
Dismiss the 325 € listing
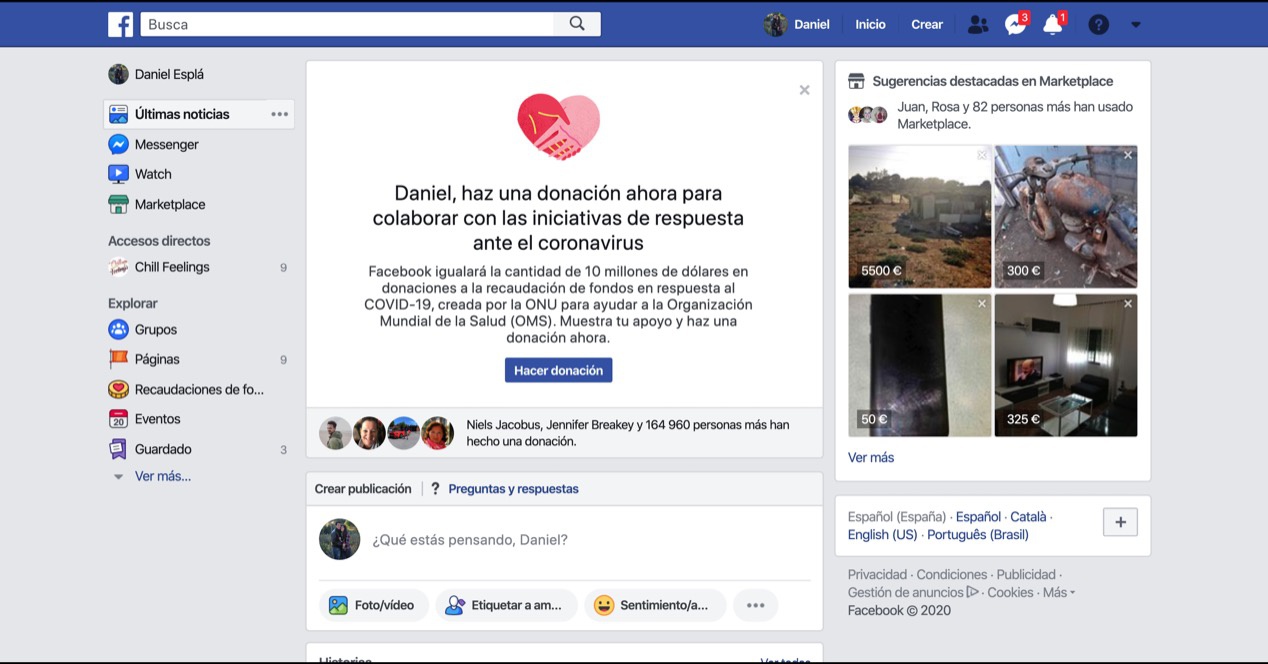click(x=1128, y=303)
